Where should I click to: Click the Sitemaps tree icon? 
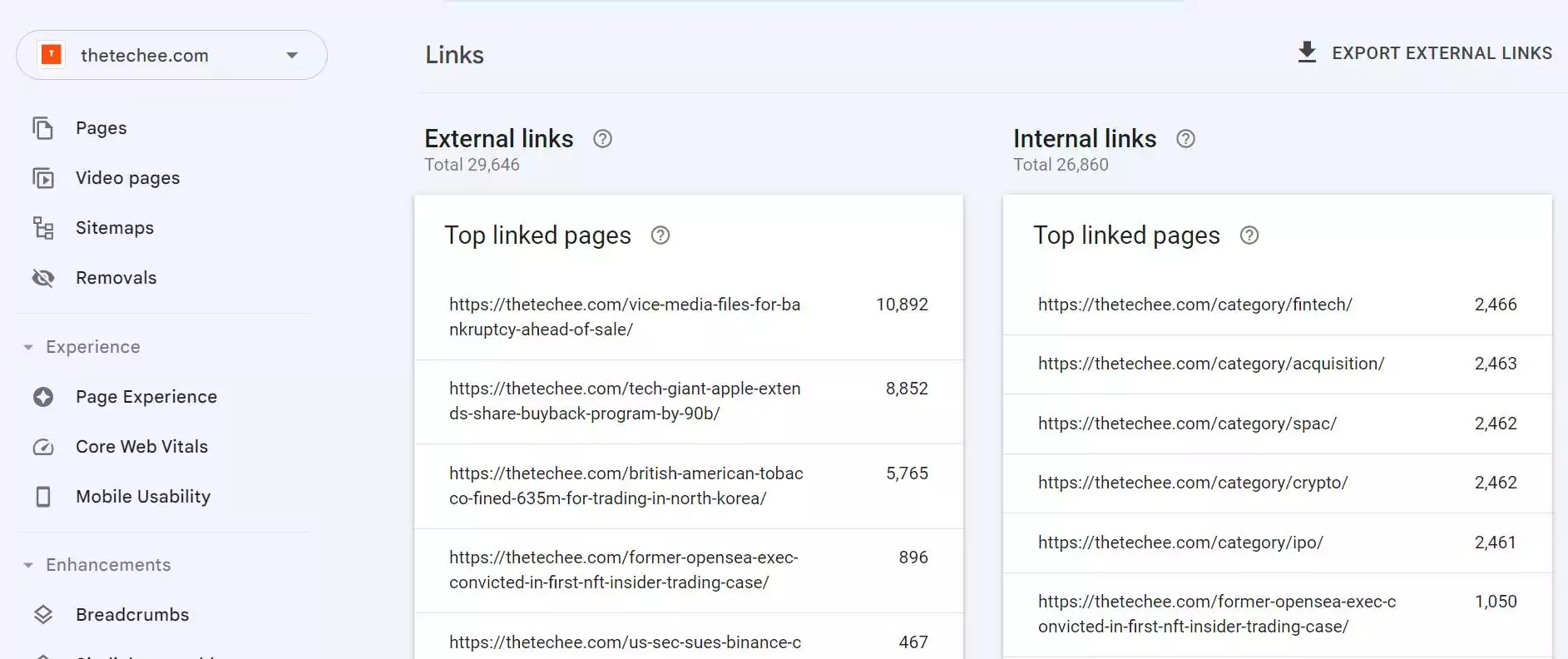coord(43,228)
